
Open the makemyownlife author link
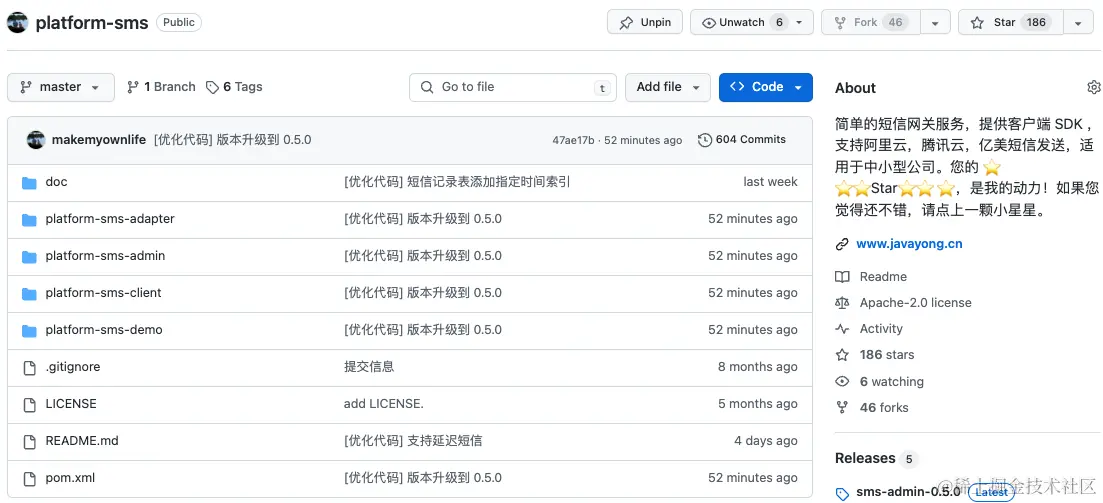point(98,140)
